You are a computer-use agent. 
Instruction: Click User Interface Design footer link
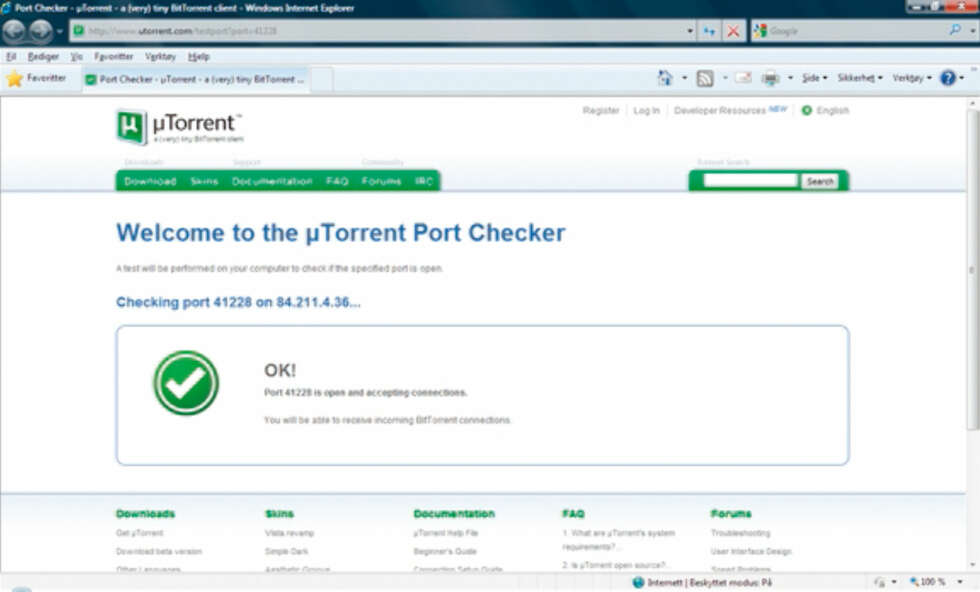751,551
